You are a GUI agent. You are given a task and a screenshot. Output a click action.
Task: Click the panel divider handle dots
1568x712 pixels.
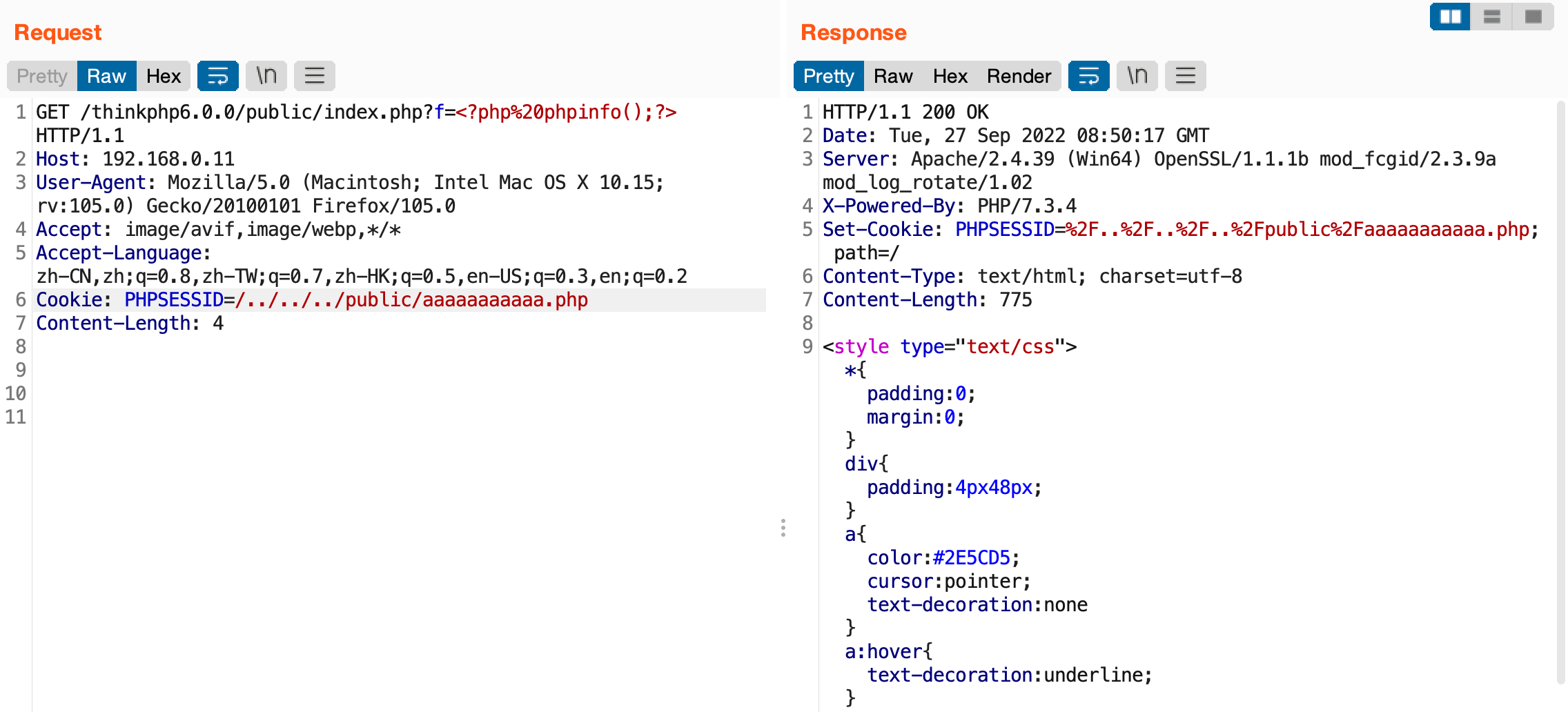tap(783, 528)
